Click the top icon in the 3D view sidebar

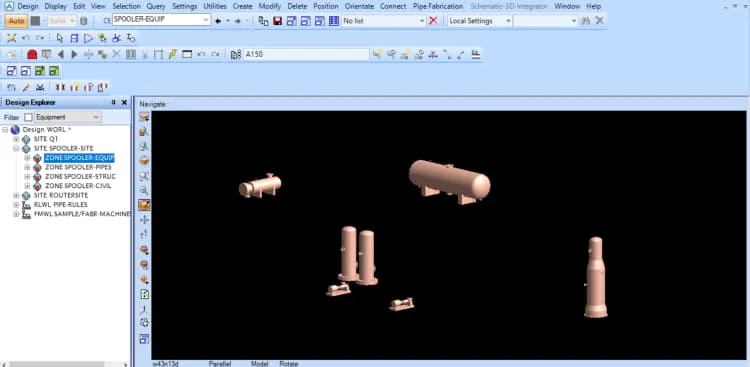144,117
